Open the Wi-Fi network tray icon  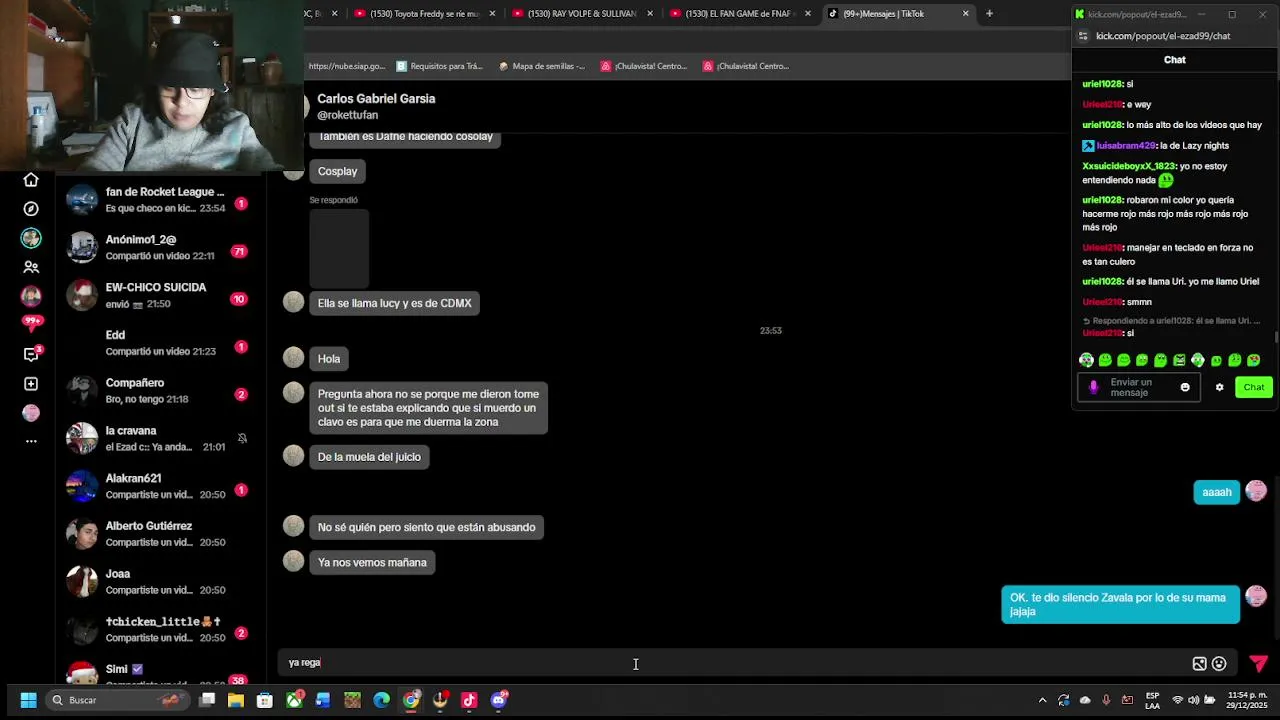(1178, 700)
